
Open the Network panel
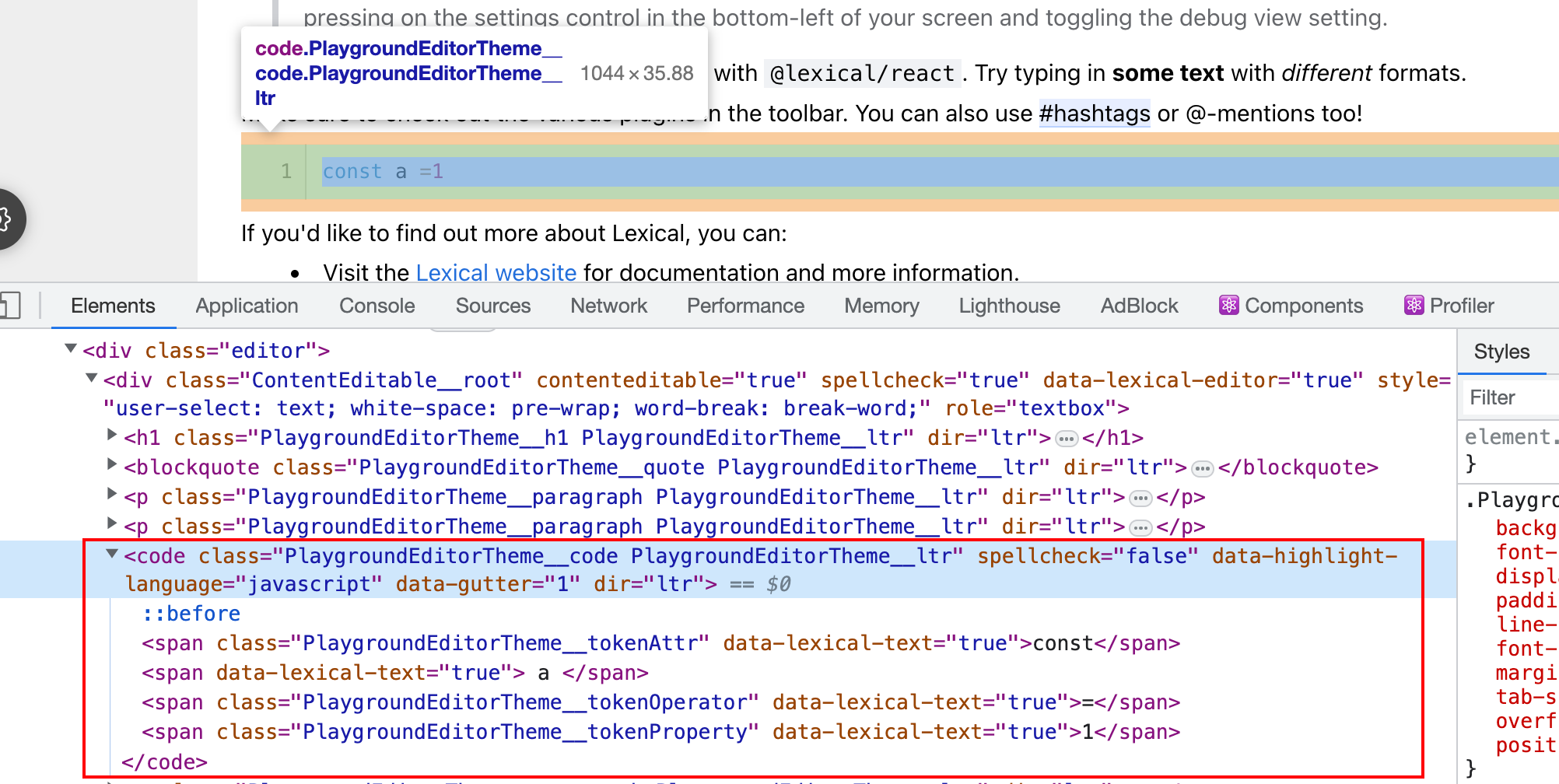coord(608,306)
